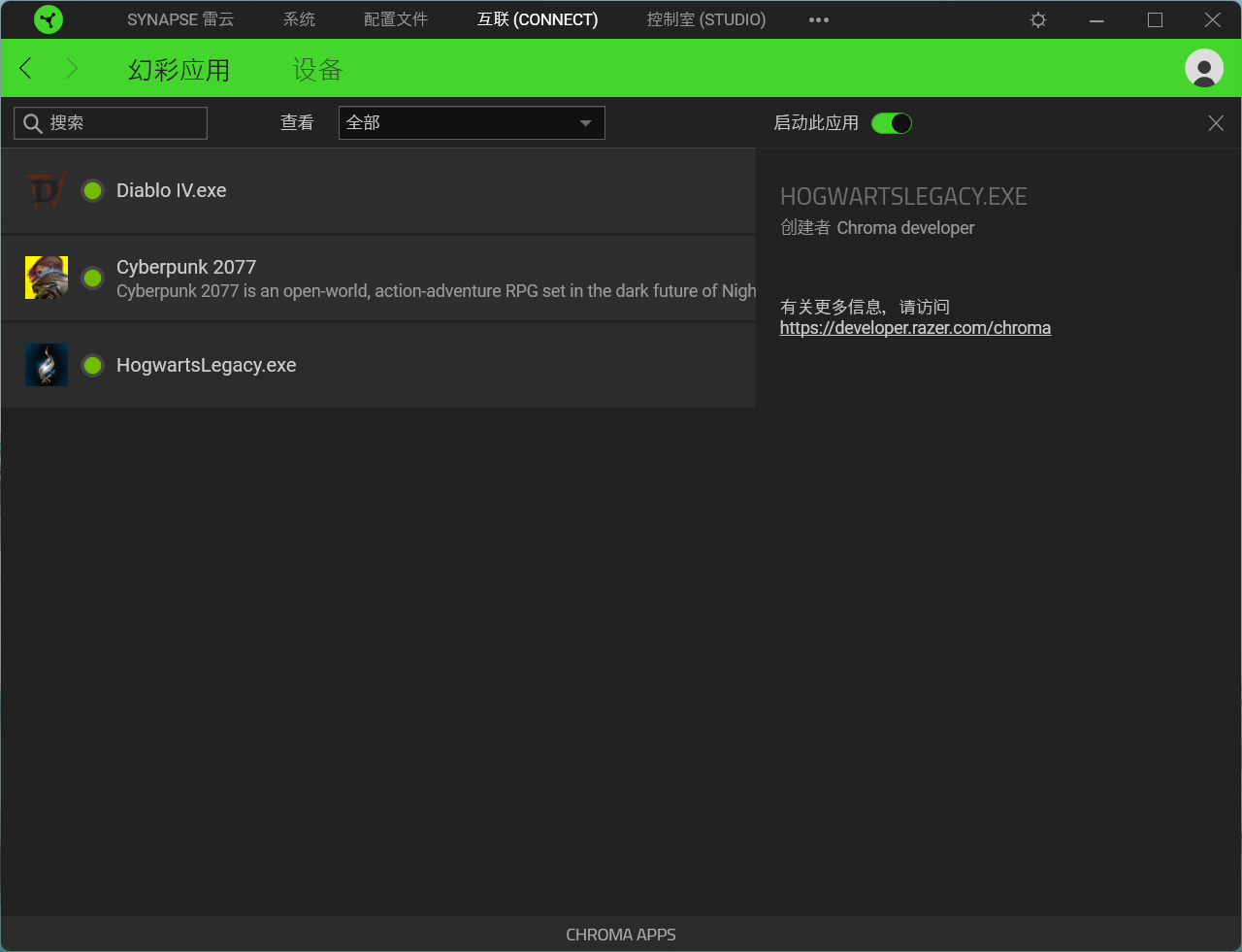
Task: Close the HogwartsLegacy detail panel
Action: (1216, 123)
